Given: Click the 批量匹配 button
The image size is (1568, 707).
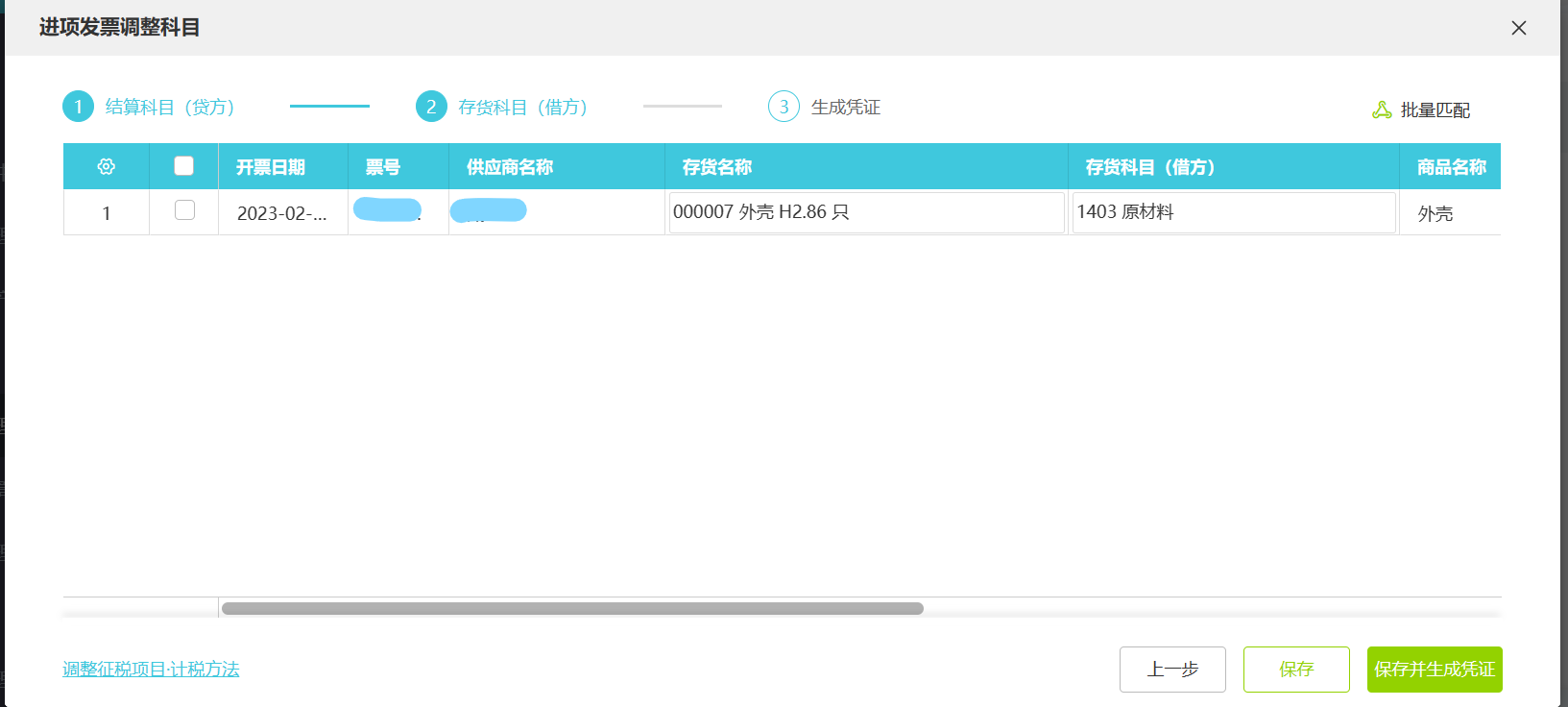Looking at the screenshot, I should point(1421,110).
